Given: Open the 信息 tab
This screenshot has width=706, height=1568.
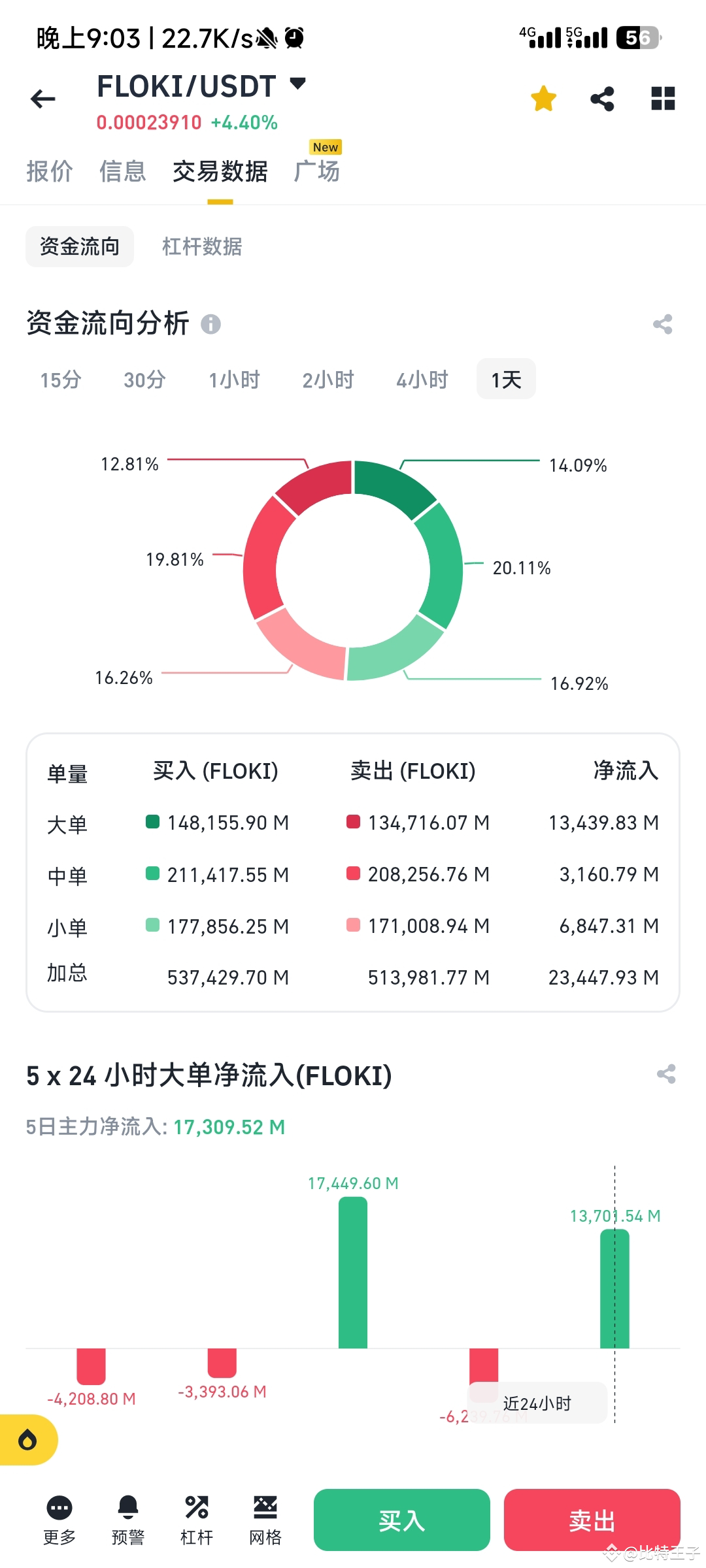Looking at the screenshot, I should coord(123,171).
